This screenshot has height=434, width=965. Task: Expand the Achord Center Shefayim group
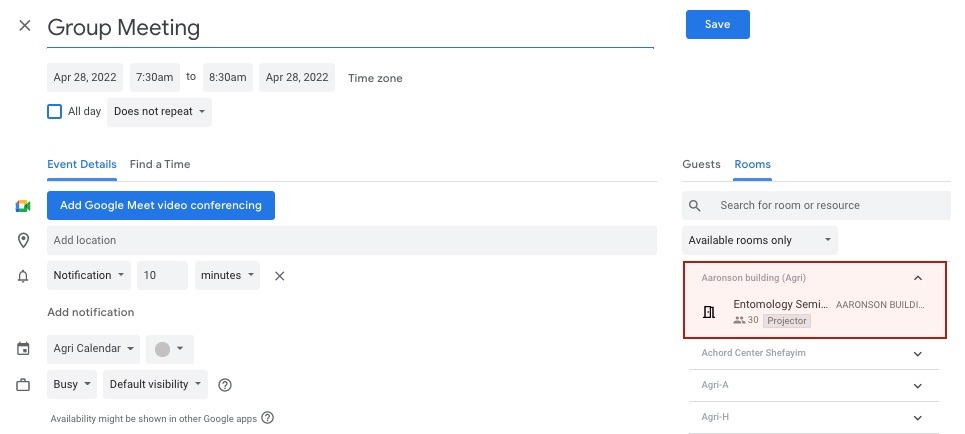[918, 353]
